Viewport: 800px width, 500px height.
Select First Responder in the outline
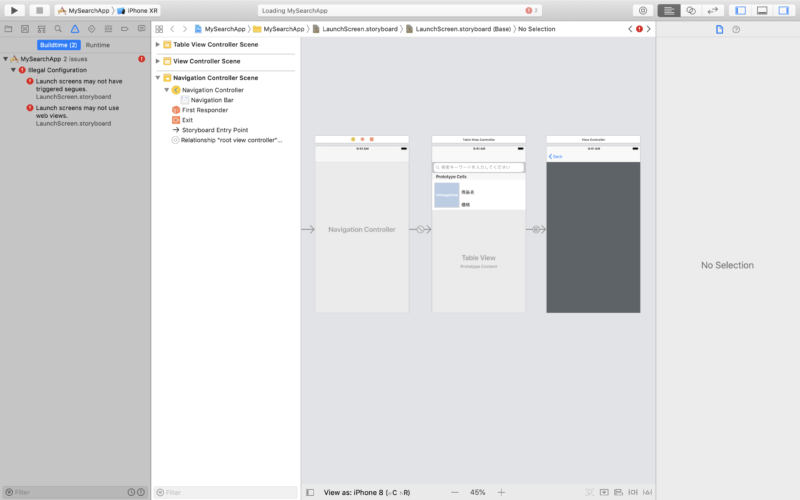205,110
